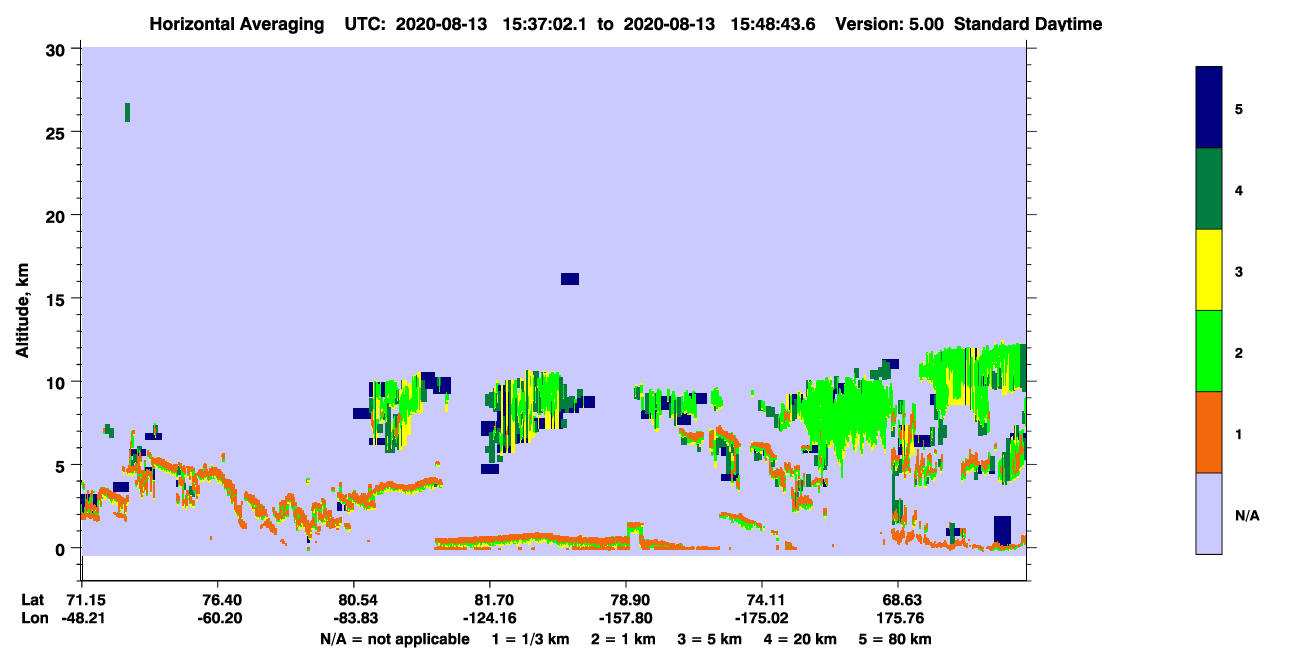Click the y-axis tick label 25
This screenshot has width=1300, height=667.
point(58,133)
